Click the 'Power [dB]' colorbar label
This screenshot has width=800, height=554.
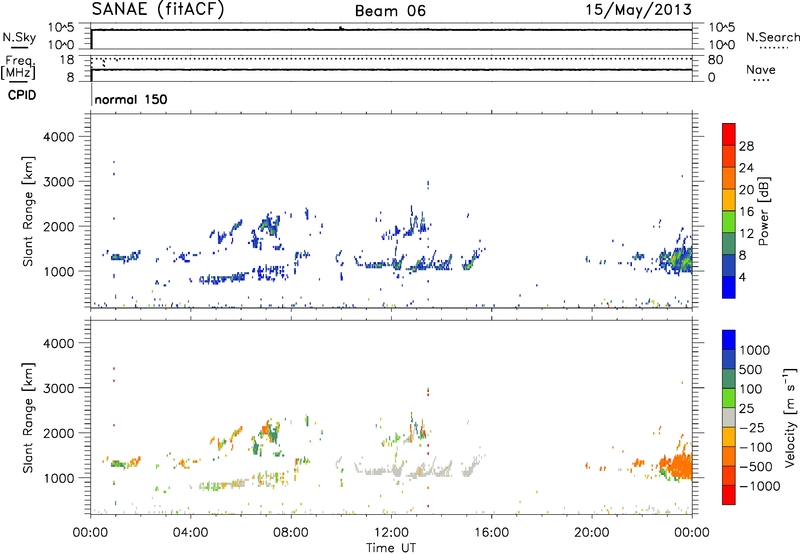[x=764, y=211]
